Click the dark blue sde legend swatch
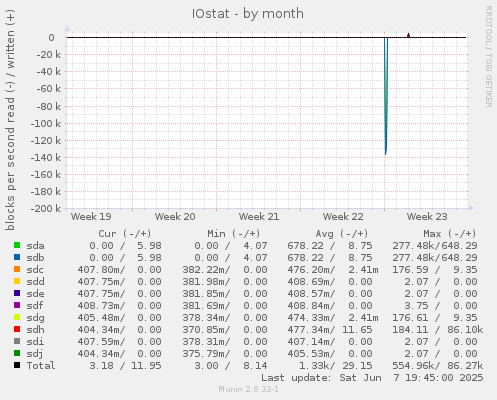 click(x=17, y=293)
